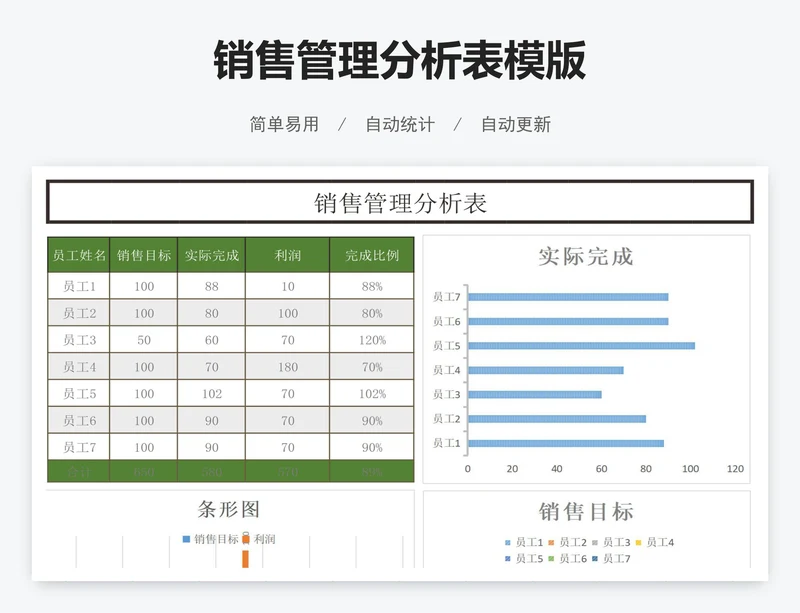Click the 自动更新 subtitle text

click(x=516, y=124)
